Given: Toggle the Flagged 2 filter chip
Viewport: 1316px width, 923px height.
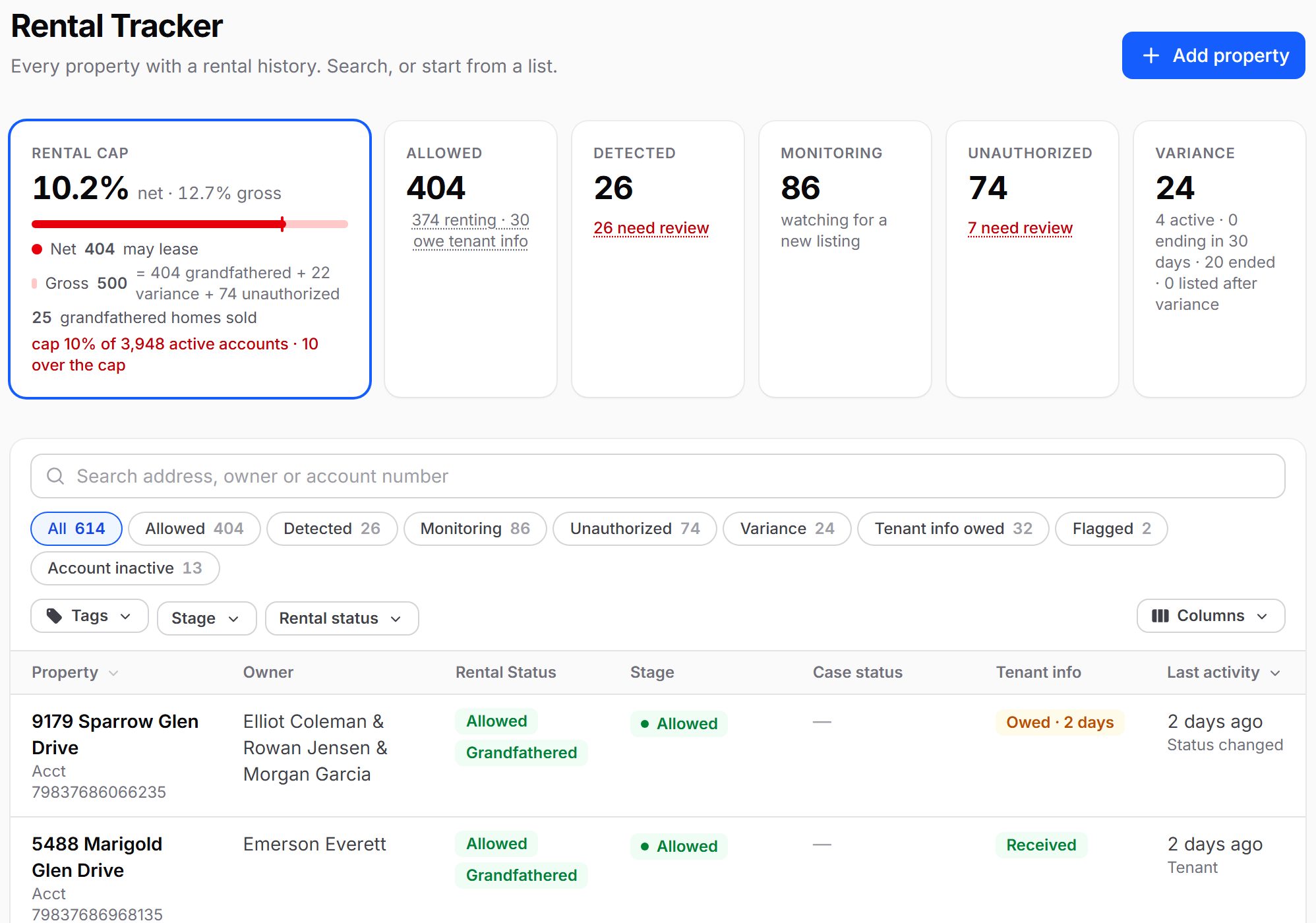Looking at the screenshot, I should coord(1111,529).
